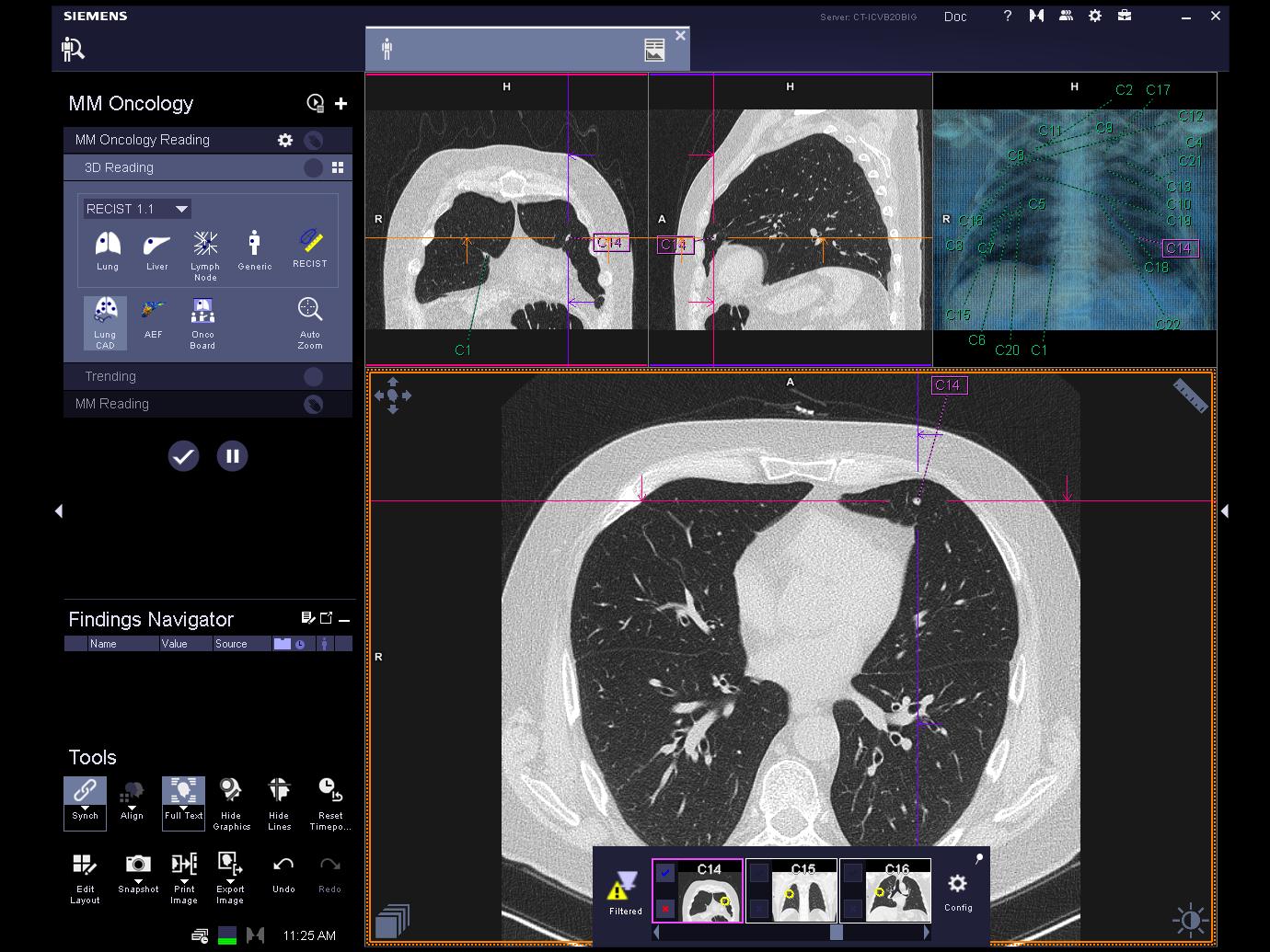Select the C15 finding thumbnail
Screen dimensions: 1270x952
coord(802,891)
